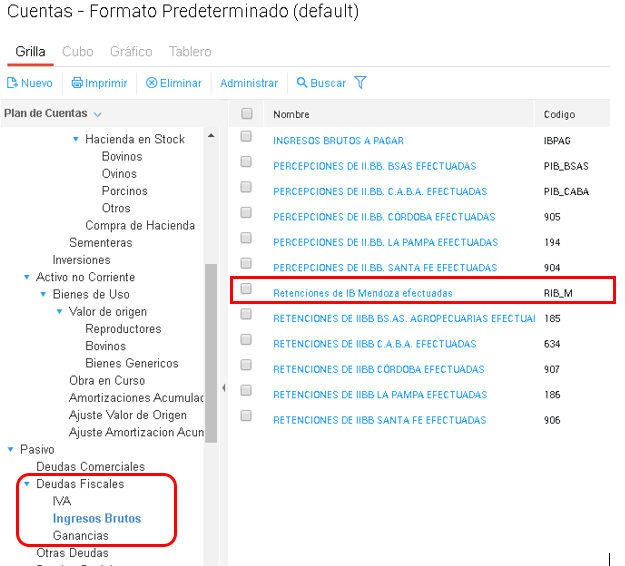Click the Imprimir printer icon
The width and height of the screenshot is (625, 566).
click(x=76, y=83)
